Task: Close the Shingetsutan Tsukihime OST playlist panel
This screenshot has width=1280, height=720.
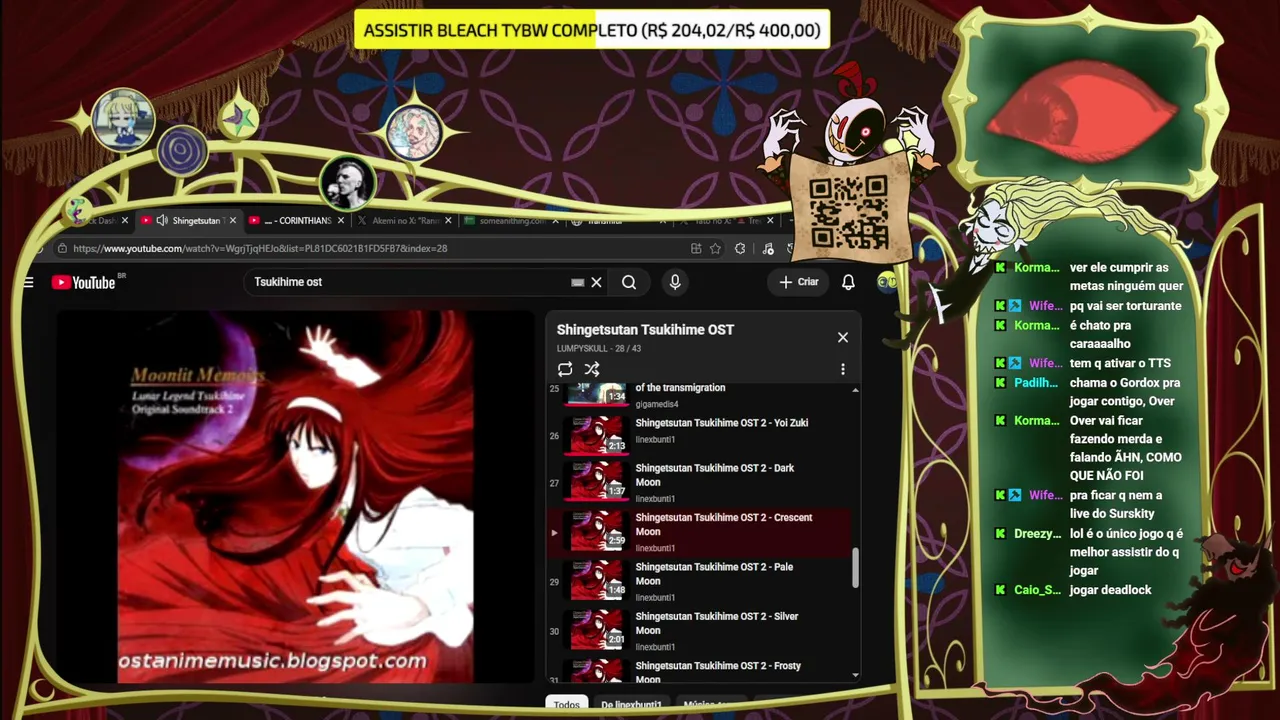Action: coord(843,337)
